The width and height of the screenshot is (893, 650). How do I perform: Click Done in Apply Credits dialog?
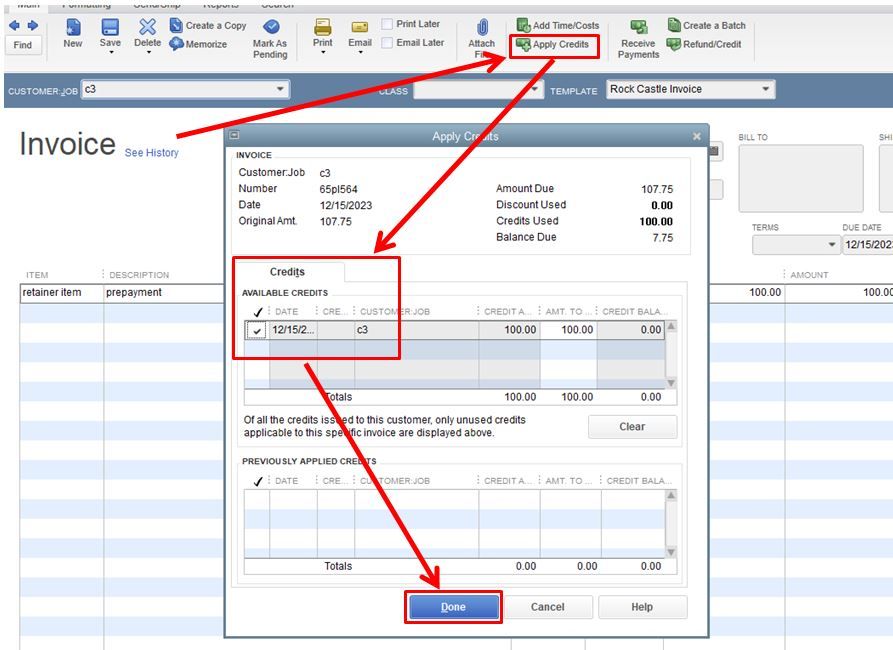click(453, 607)
